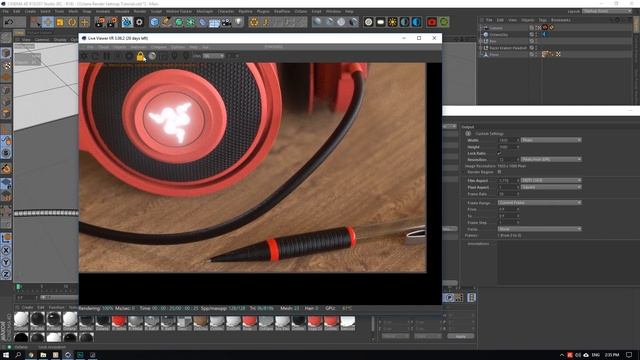Viewport: 640px width, 360px height.
Task: Open the Pixel Aspect Square dropdown
Action: pos(551,187)
